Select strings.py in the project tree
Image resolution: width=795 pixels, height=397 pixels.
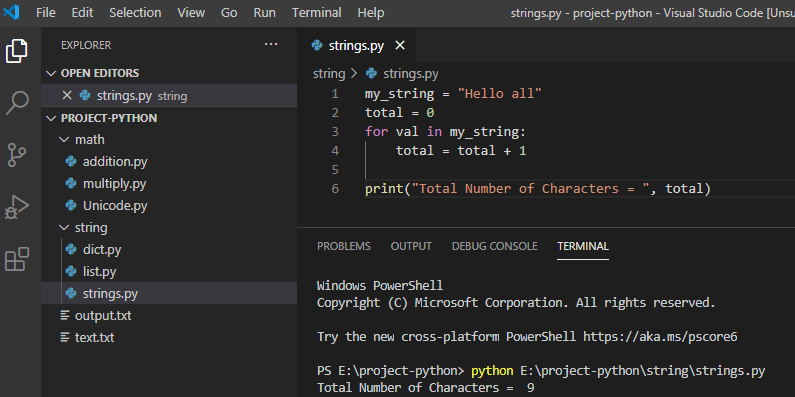click(110, 293)
